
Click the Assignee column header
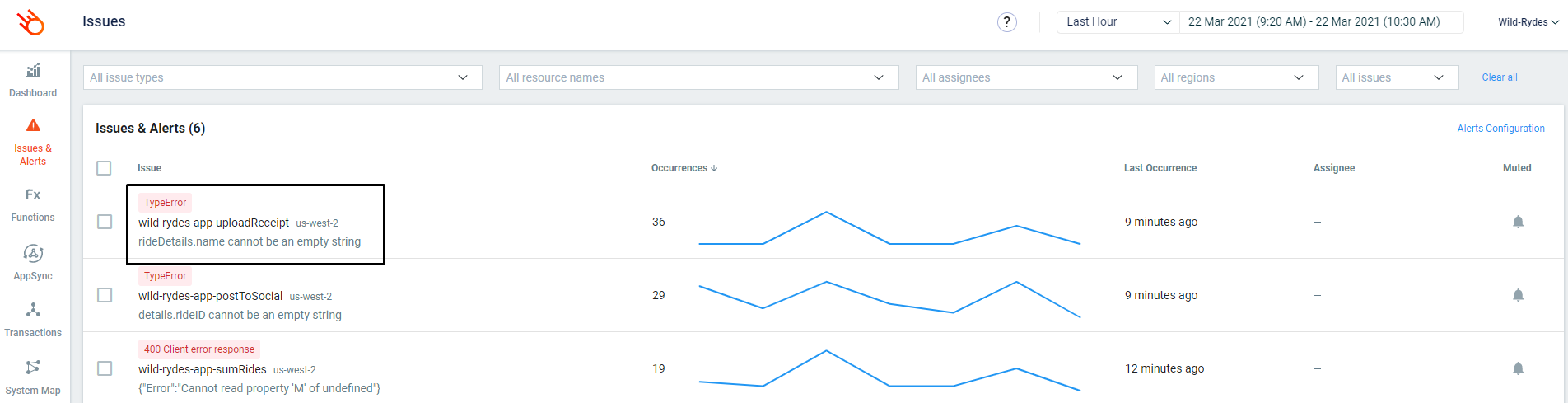[1333, 168]
